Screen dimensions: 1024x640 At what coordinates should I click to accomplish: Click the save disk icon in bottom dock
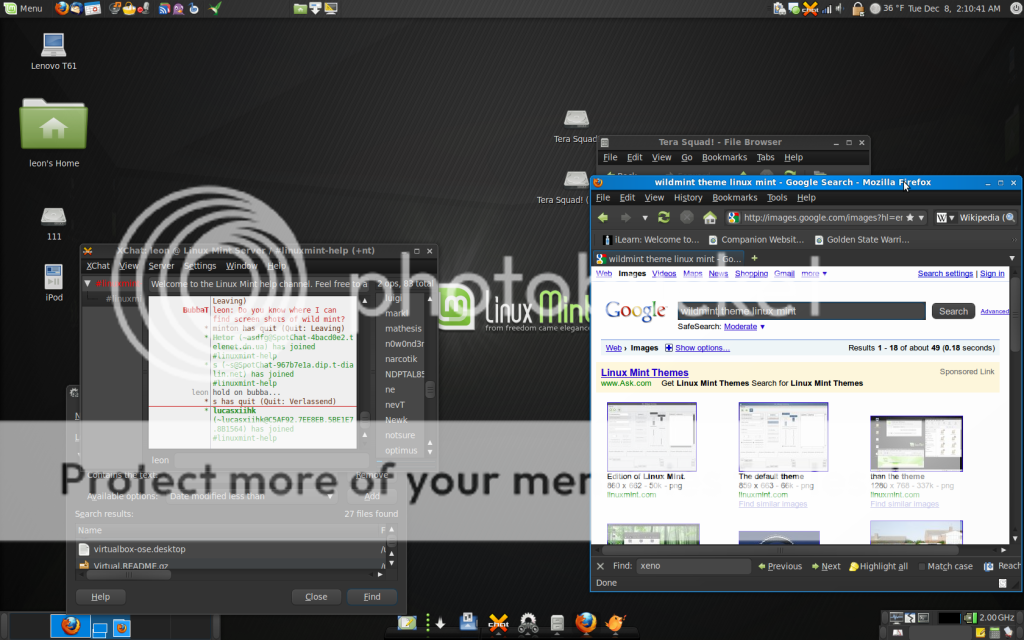[x=468, y=622]
